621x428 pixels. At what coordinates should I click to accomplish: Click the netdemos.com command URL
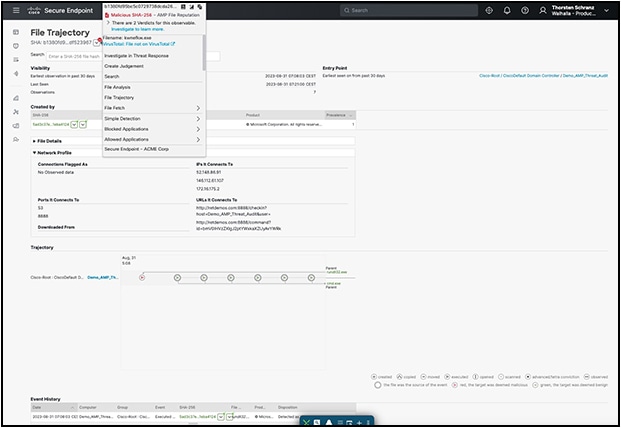coord(239,226)
